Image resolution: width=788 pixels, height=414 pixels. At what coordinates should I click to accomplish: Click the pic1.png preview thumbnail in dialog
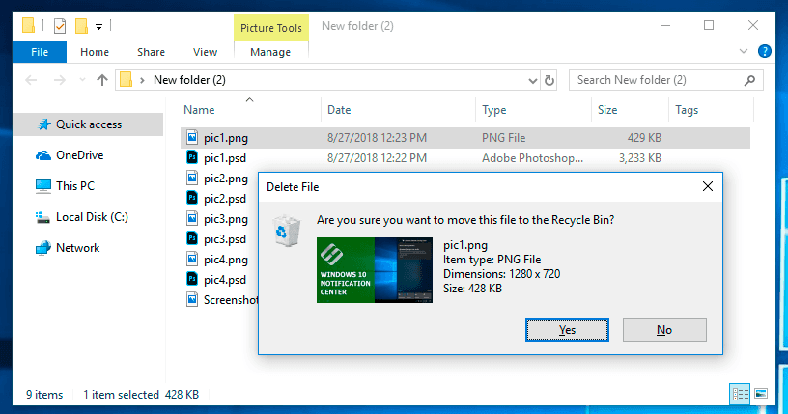[x=374, y=270]
